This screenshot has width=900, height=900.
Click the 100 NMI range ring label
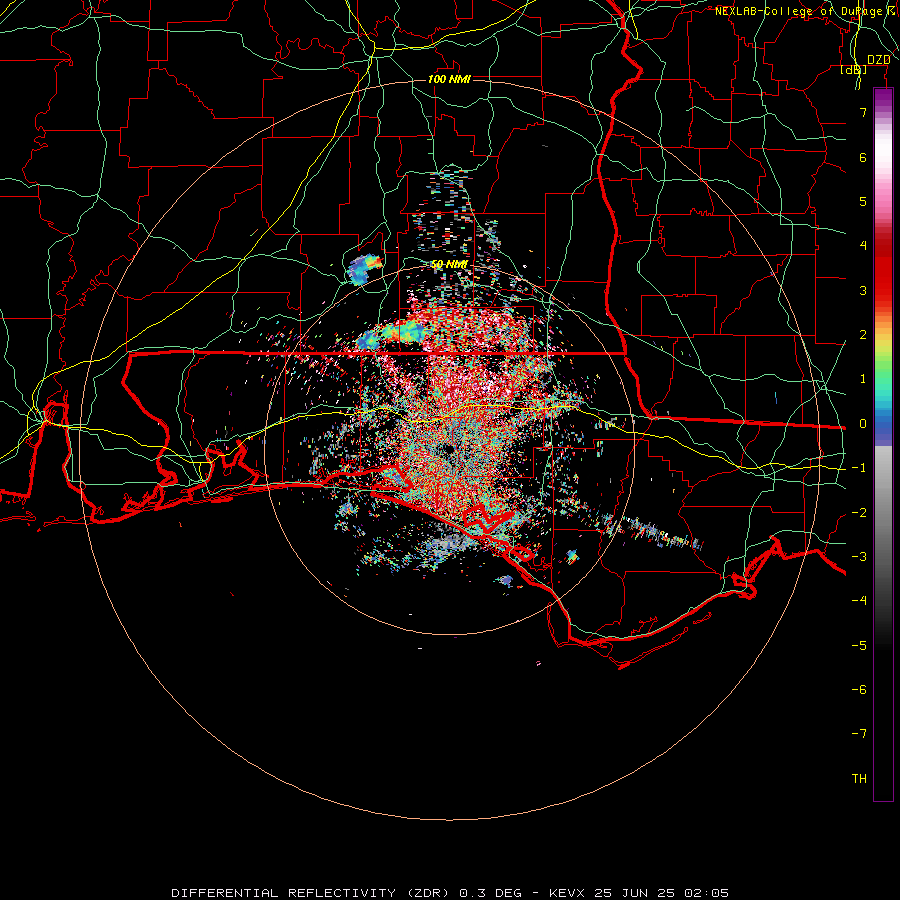coord(449,79)
